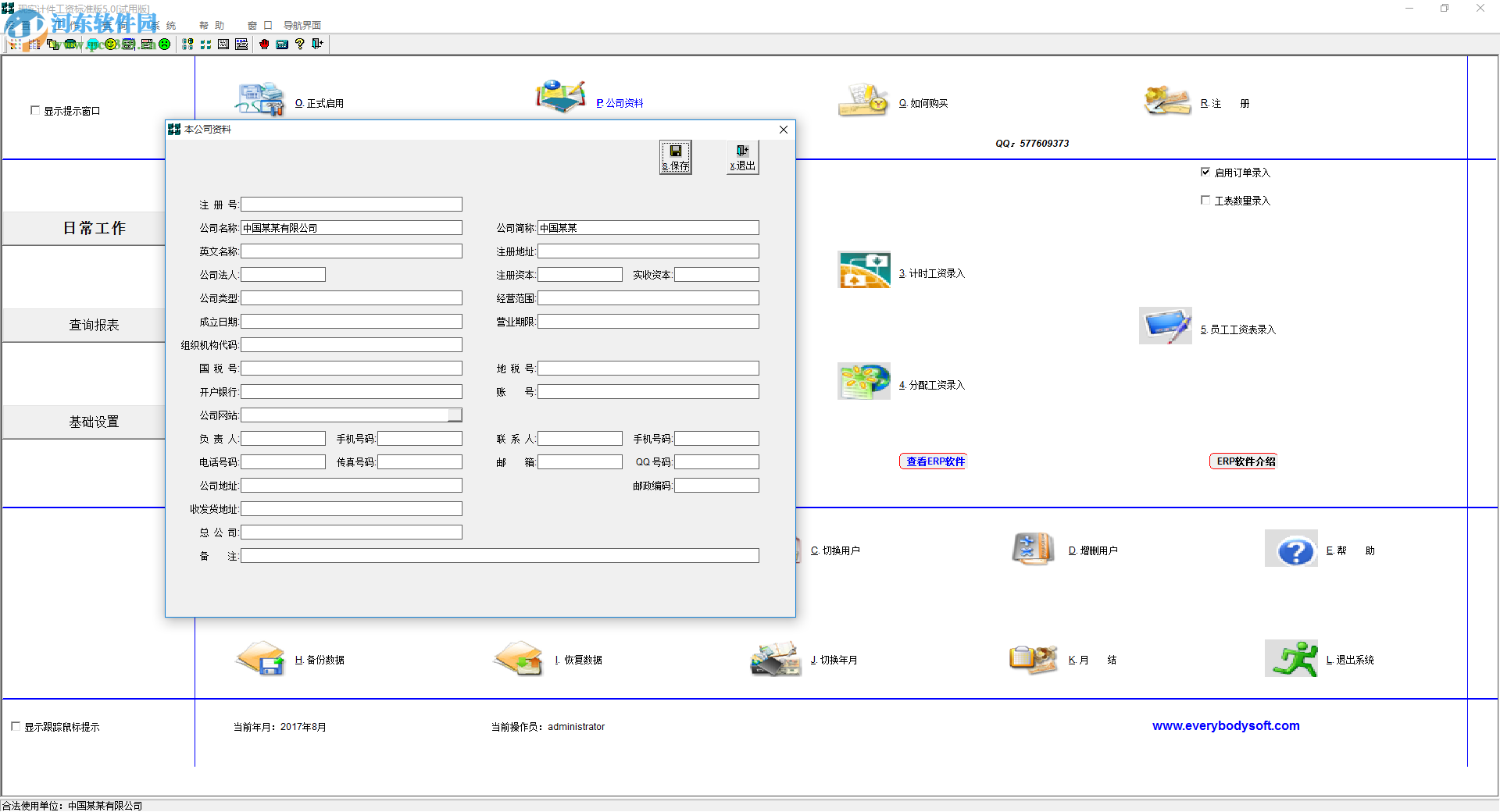Screen dimensions: 1500x812
Task: Click the 备注 input field
Action: 500,556
